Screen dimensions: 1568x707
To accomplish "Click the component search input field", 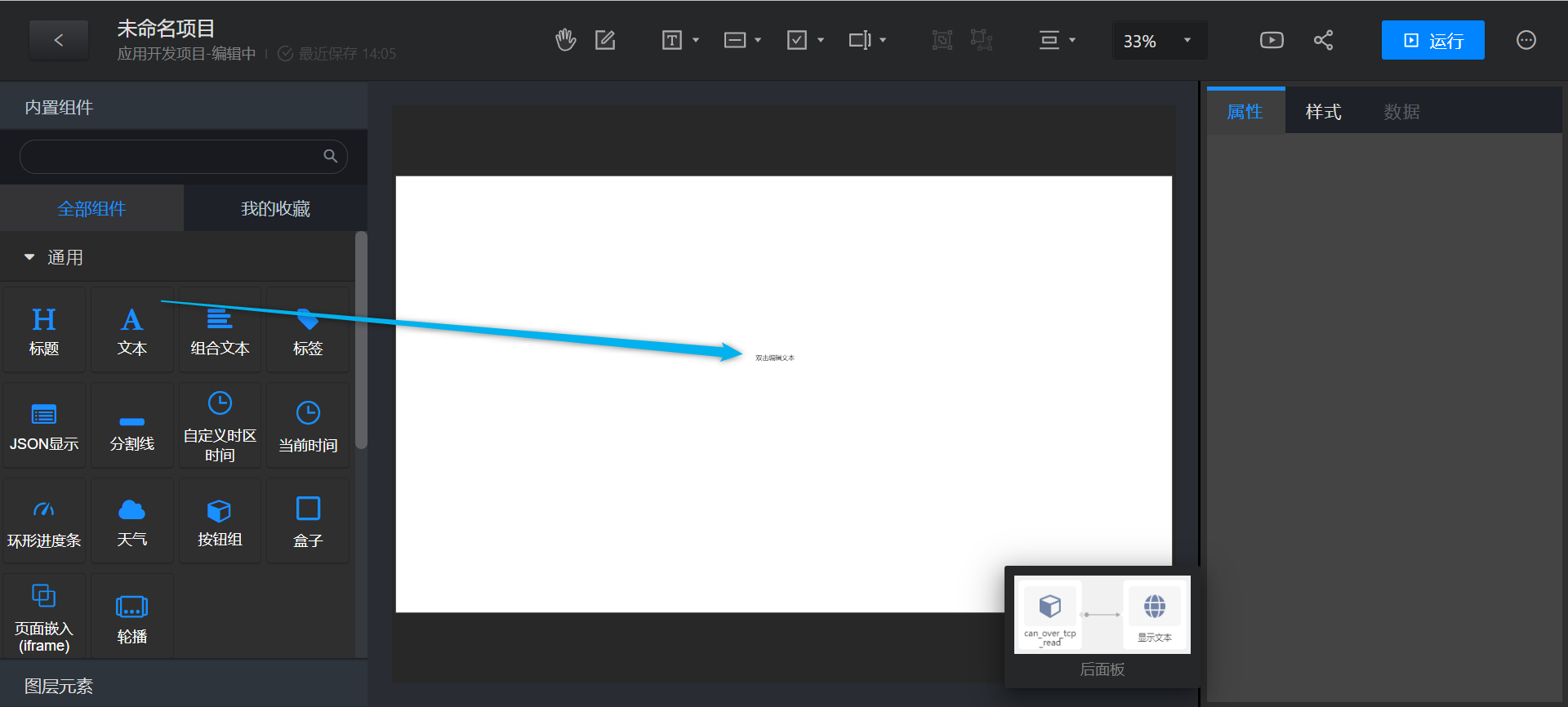I will [171, 156].
